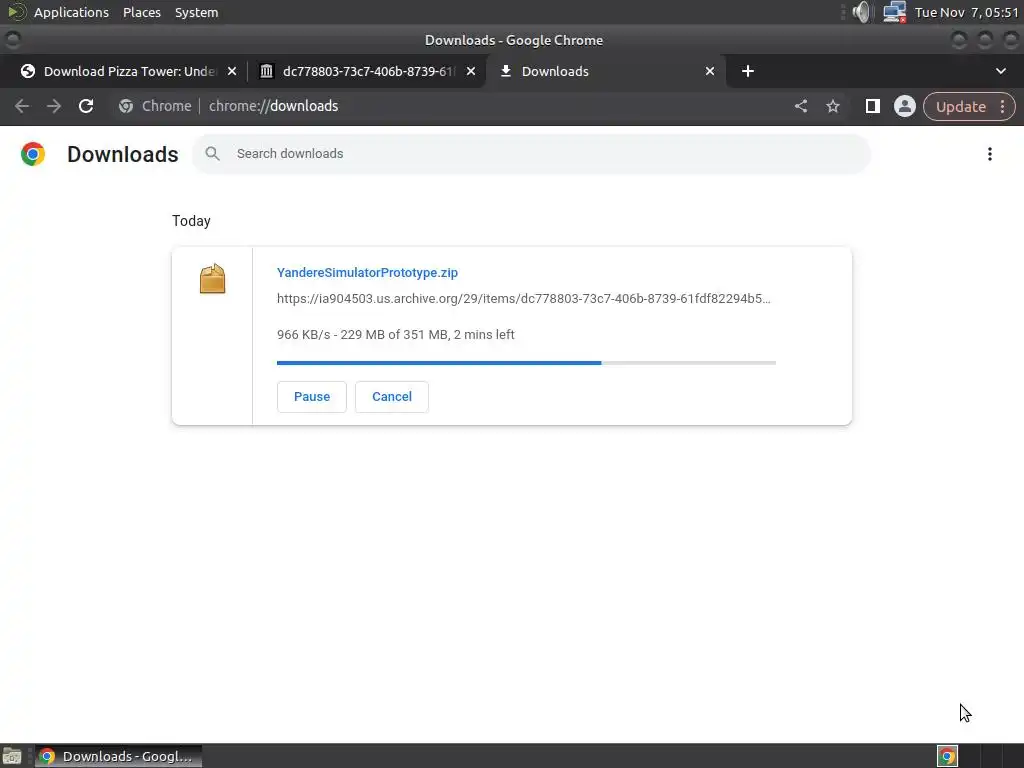This screenshot has height=768, width=1024.
Task: Click the archive tab building favicon
Action: coord(266,71)
